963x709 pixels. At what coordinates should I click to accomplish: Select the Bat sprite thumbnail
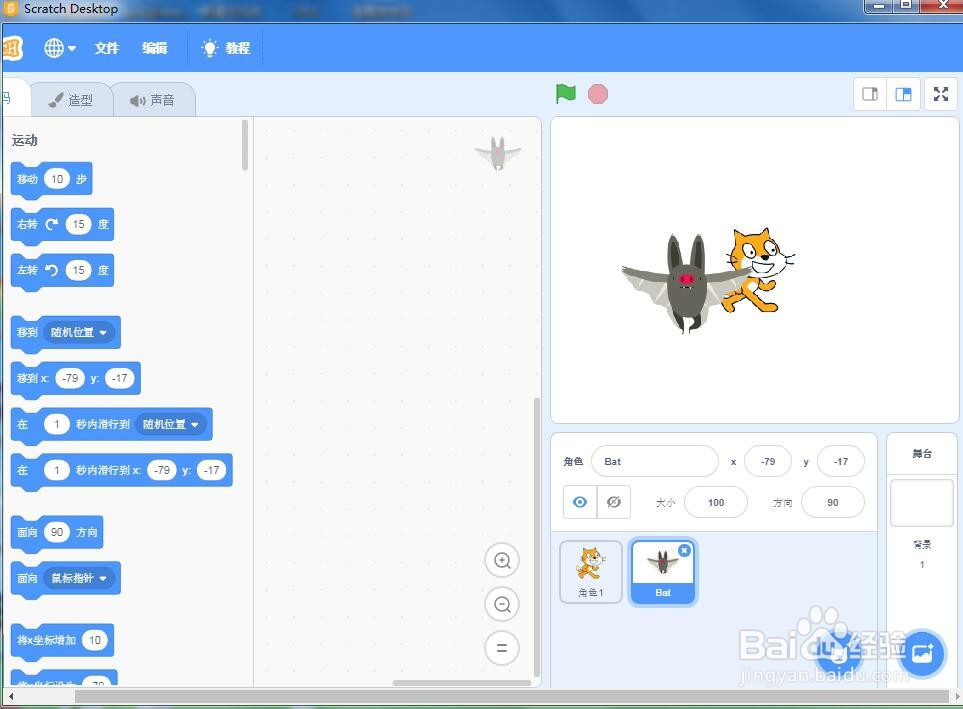point(663,573)
